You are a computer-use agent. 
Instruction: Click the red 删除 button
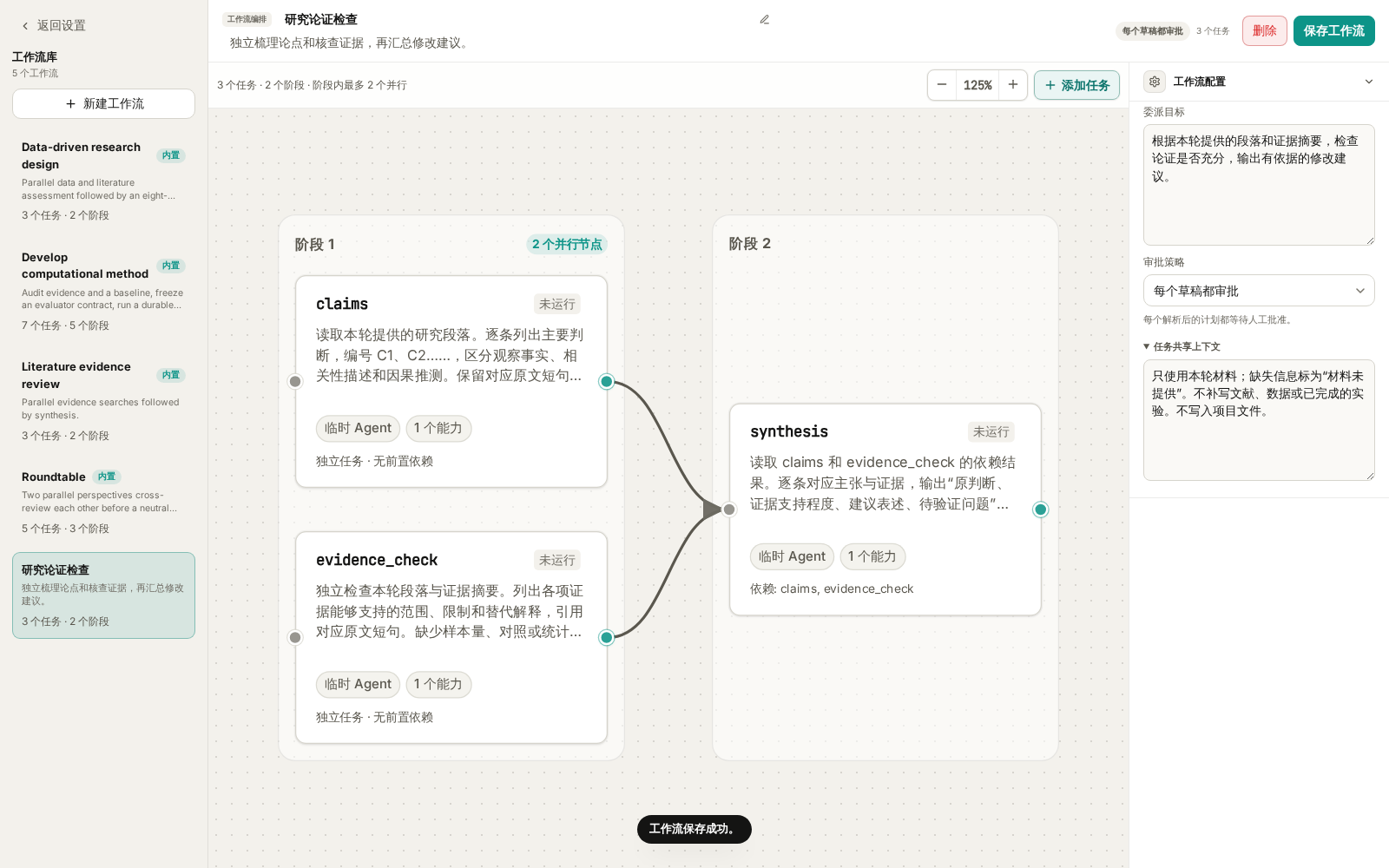tap(1264, 30)
